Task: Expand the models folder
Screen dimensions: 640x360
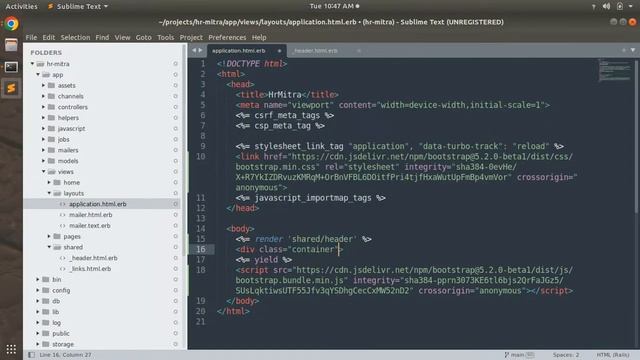Action: (x=43, y=161)
